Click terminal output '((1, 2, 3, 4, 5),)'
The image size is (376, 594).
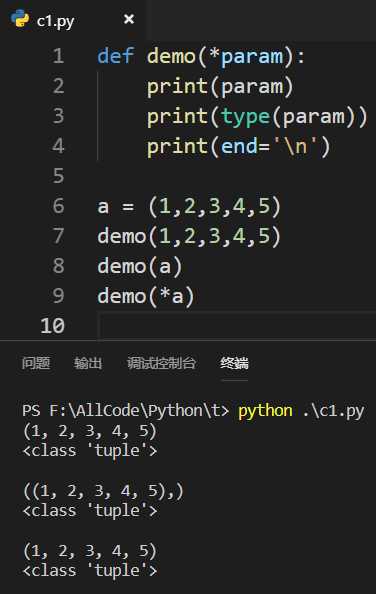click(x=103, y=491)
